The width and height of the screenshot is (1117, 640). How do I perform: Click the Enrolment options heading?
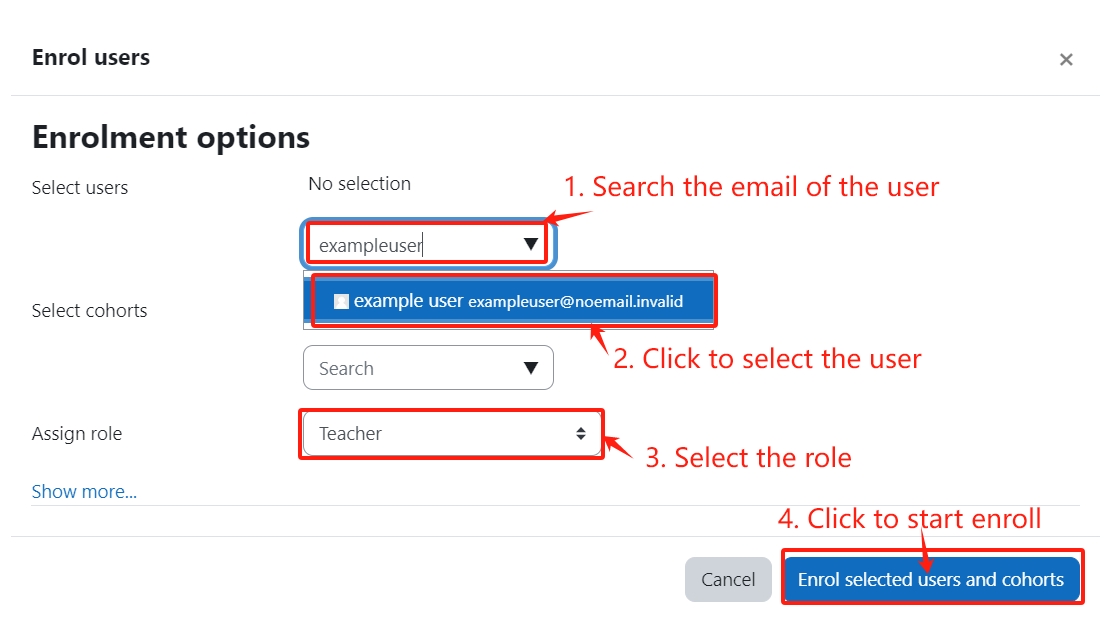[170, 137]
